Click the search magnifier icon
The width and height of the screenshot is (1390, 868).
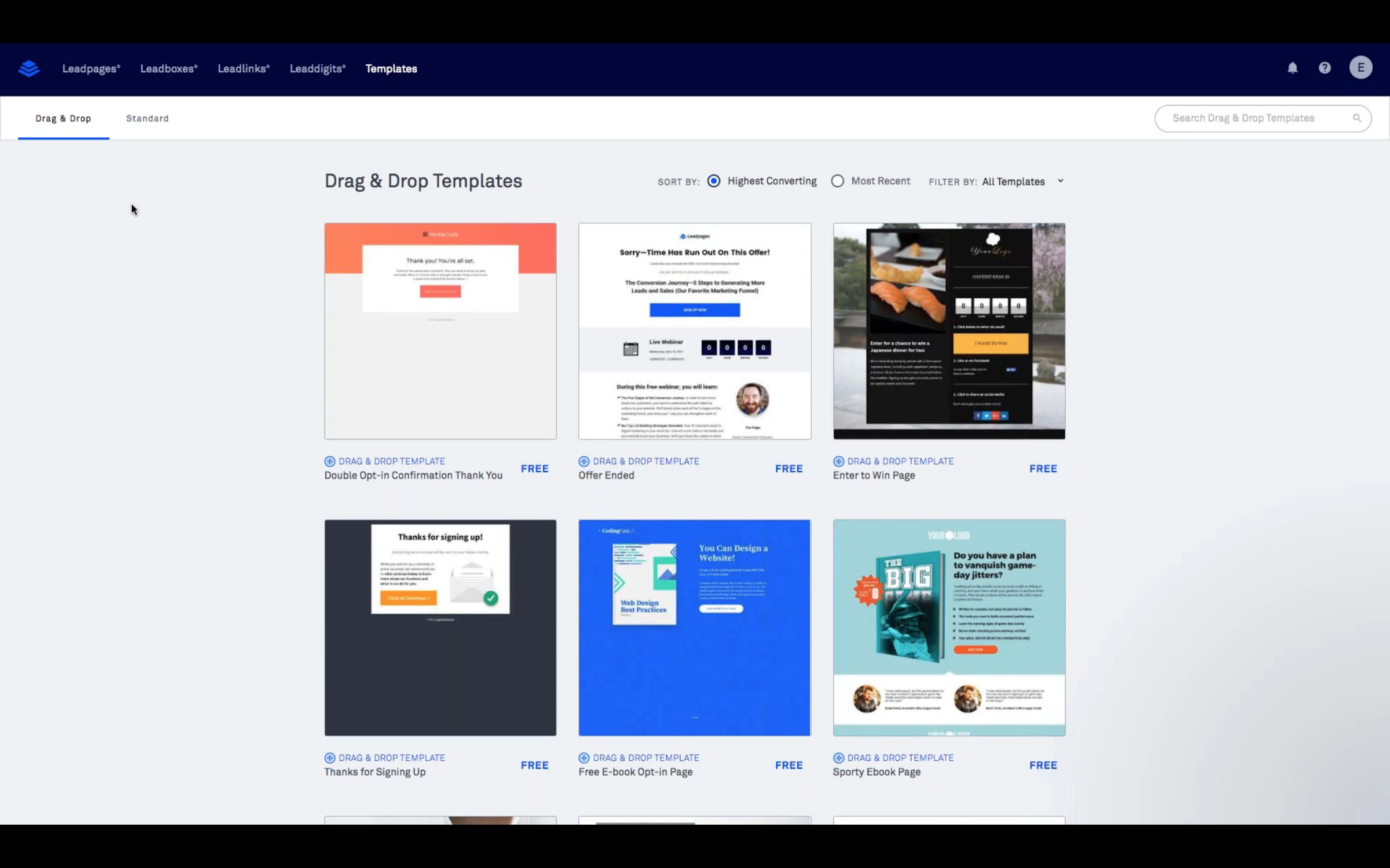coord(1357,118)
